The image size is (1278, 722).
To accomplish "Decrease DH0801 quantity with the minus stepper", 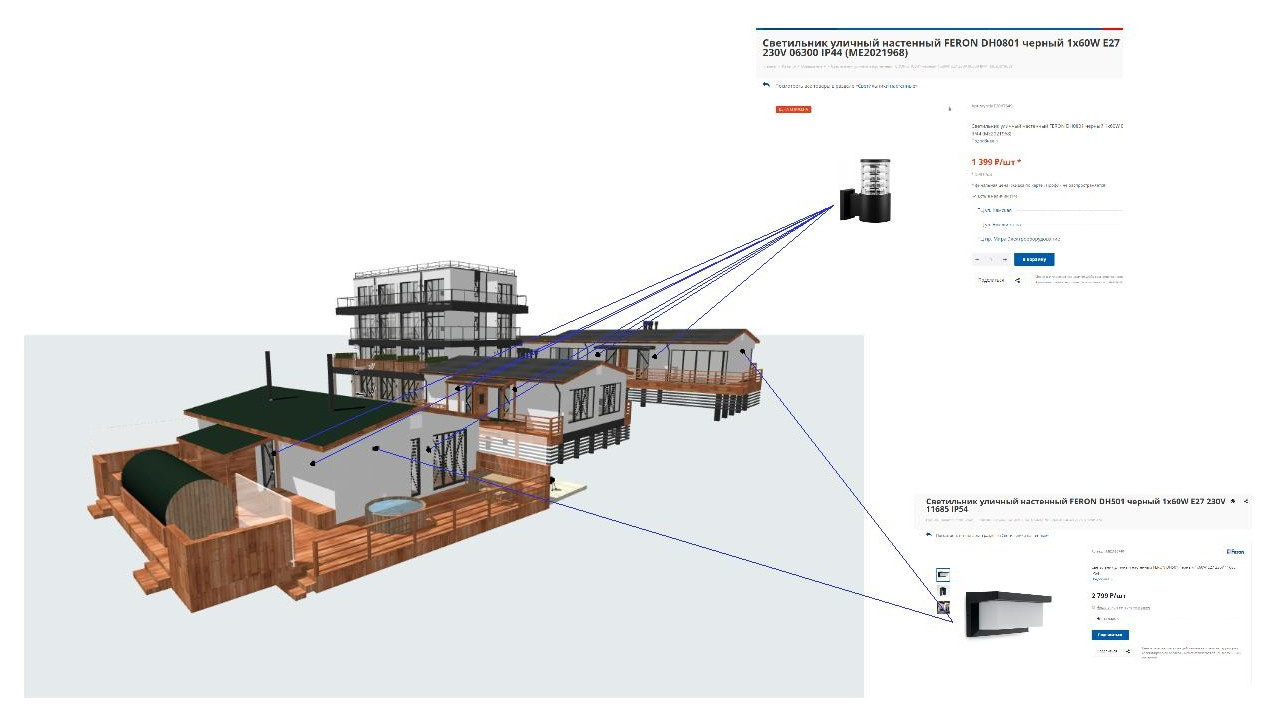I will [978, 259].
